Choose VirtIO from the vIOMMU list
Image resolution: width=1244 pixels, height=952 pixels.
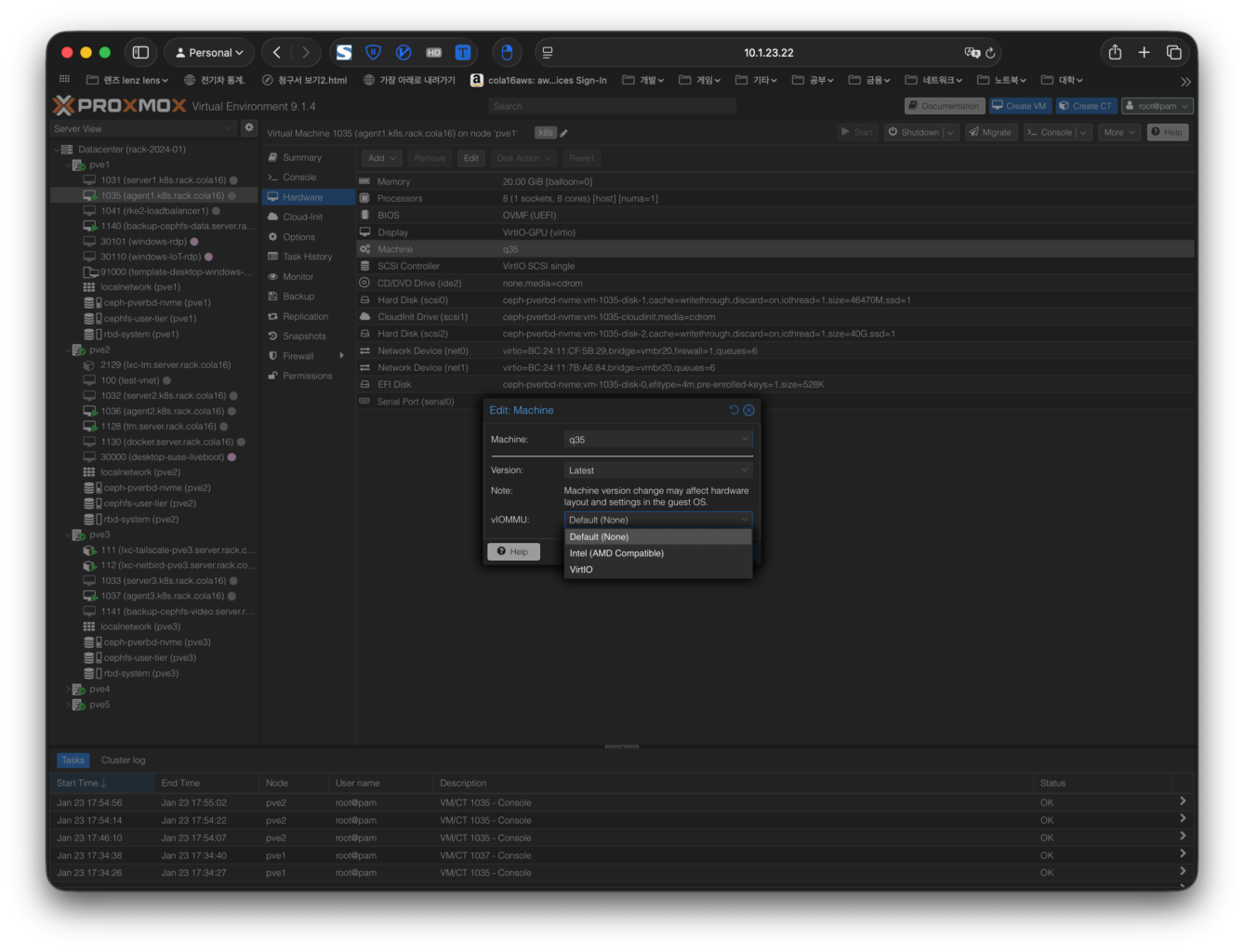click(581, 570)
